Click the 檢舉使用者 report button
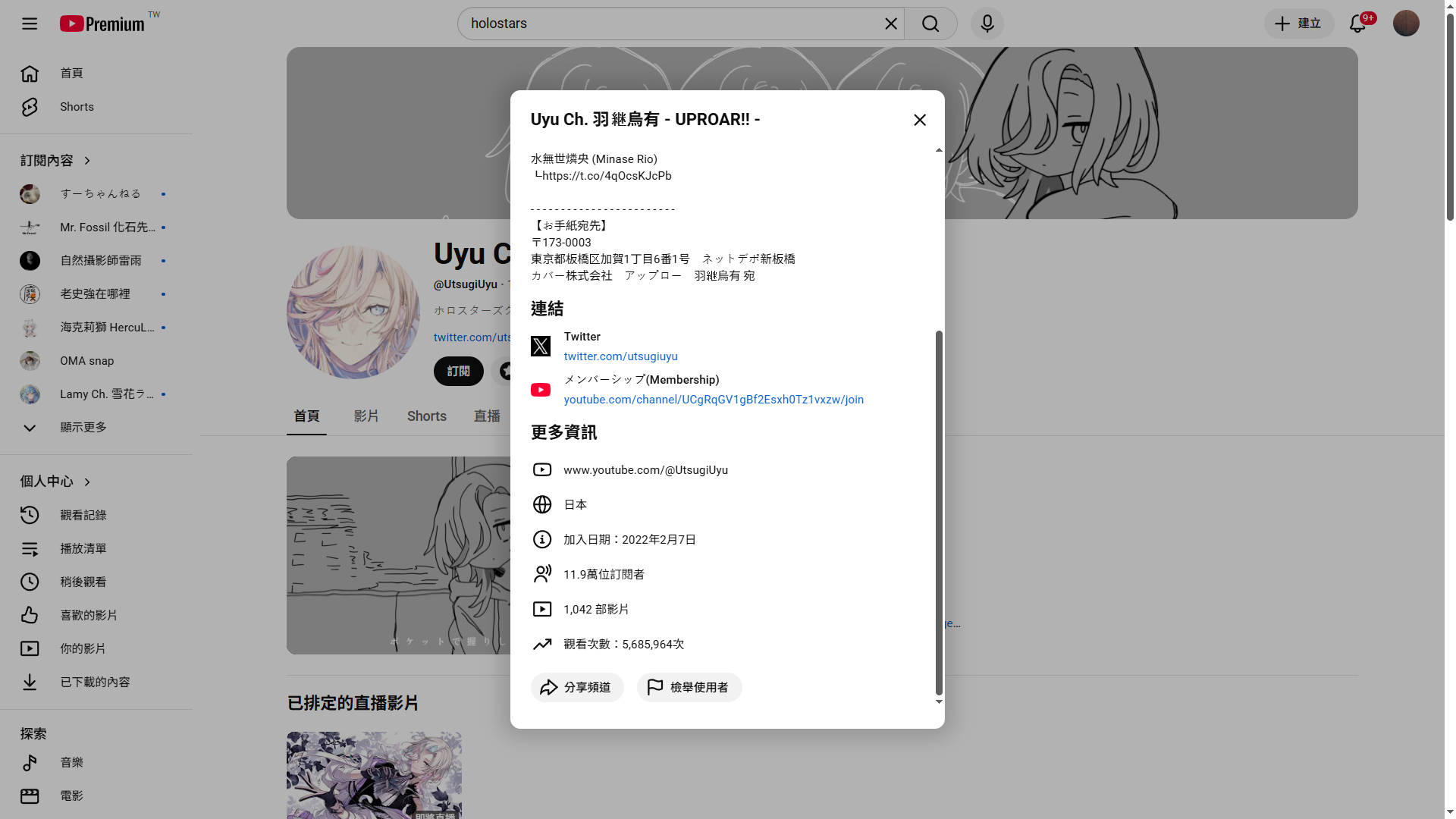This screenshot has height=819, width=1456. tap(689, 687)
